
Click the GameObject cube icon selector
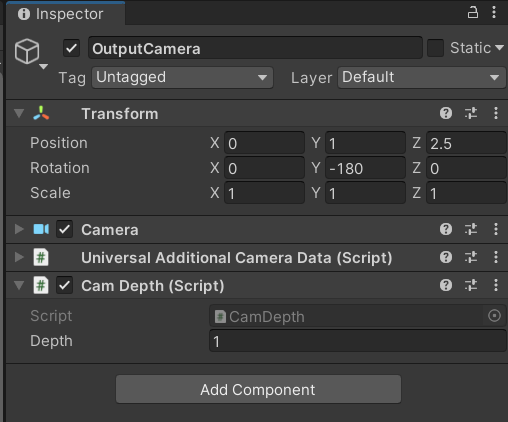pos(31,53)
